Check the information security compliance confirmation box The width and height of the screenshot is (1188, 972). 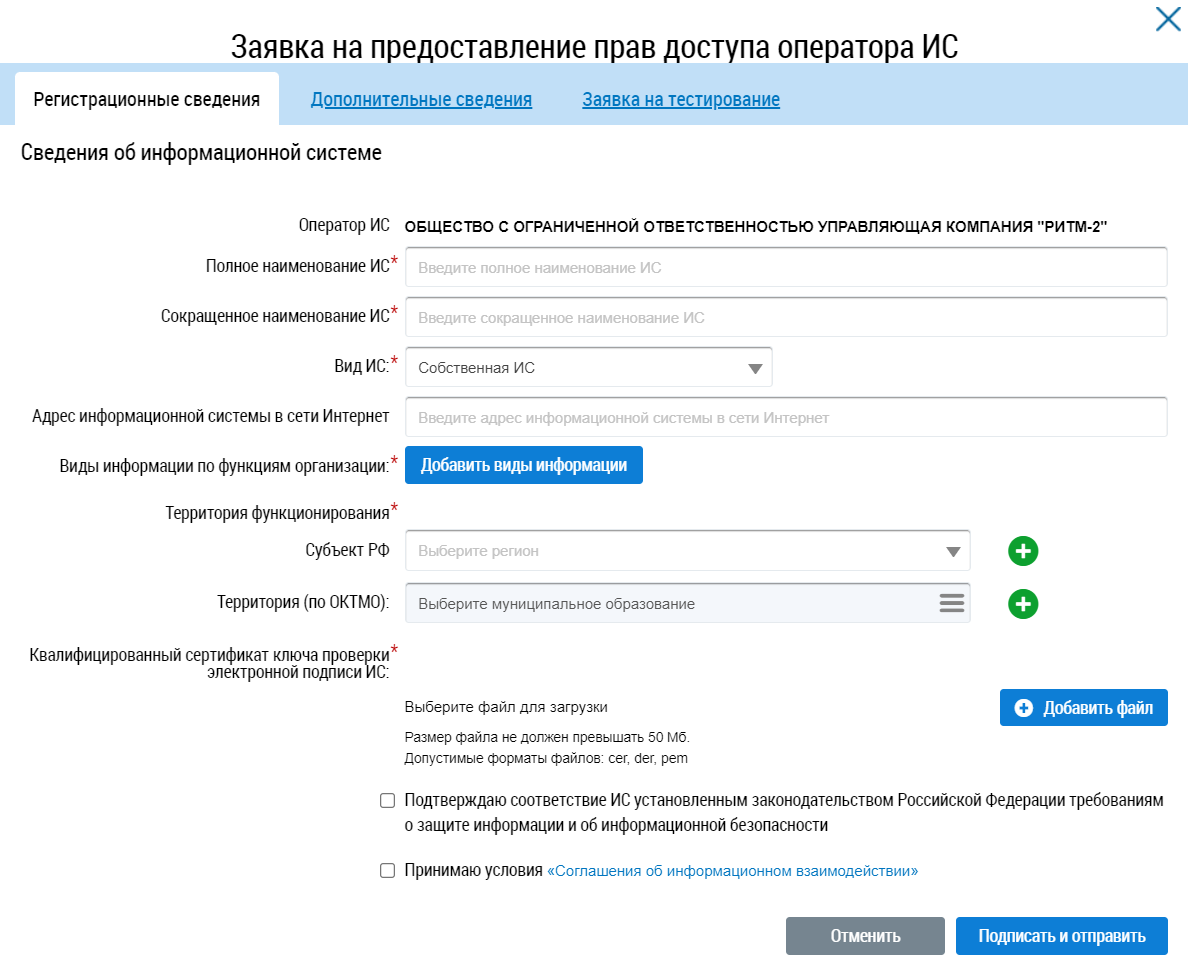(x=388, y=801)
